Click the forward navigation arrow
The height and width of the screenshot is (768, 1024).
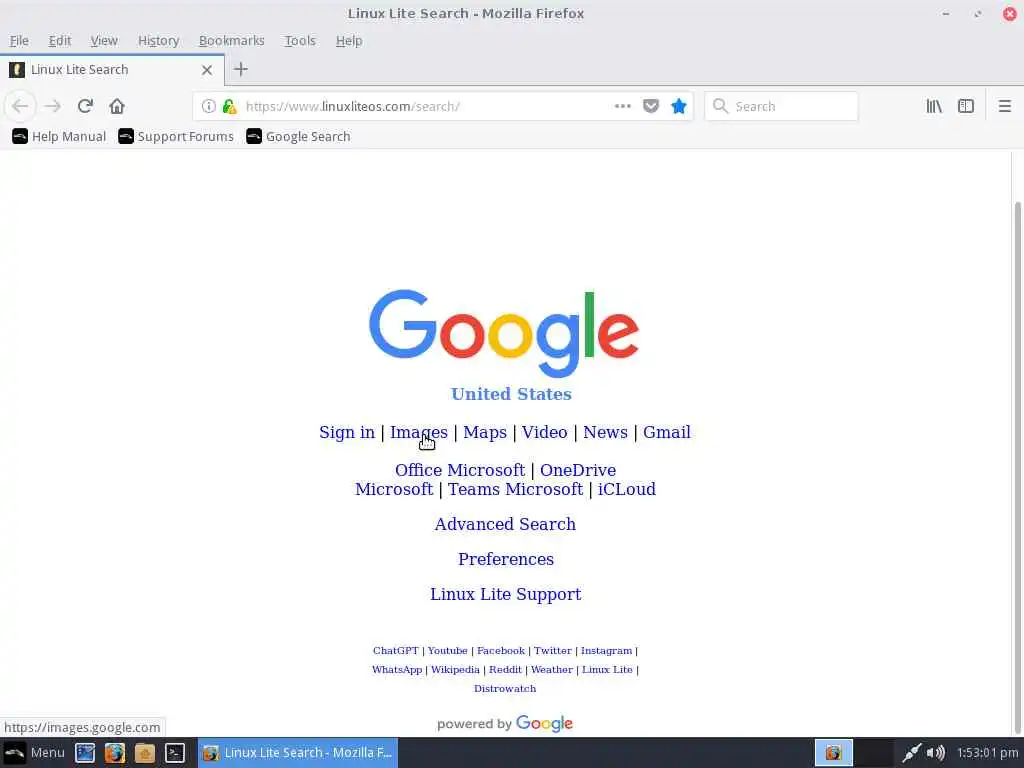coord(53,106)
